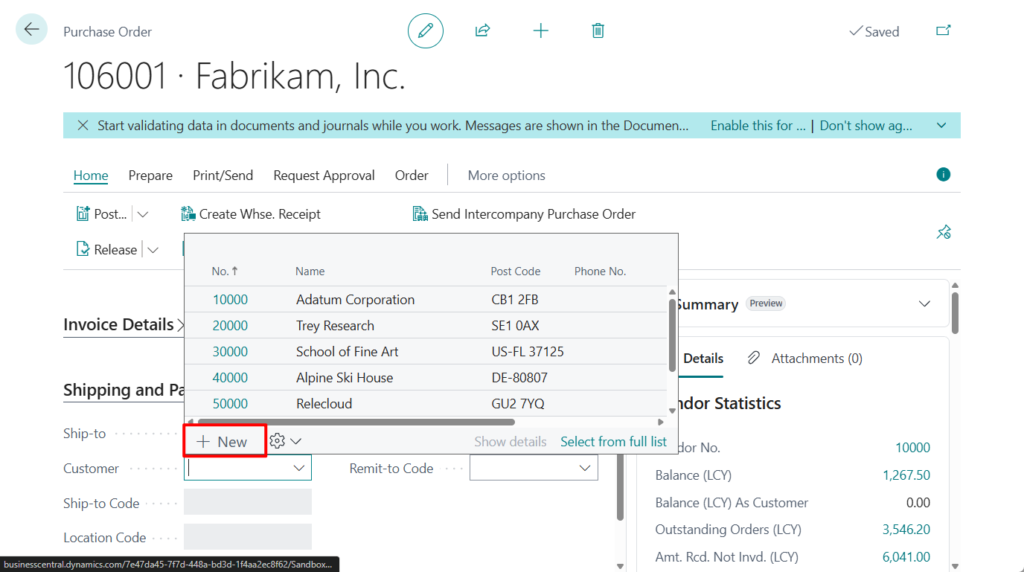This screenshot has height=572, width=1024.
Task: Click the share icon in header
Action: 482,31
